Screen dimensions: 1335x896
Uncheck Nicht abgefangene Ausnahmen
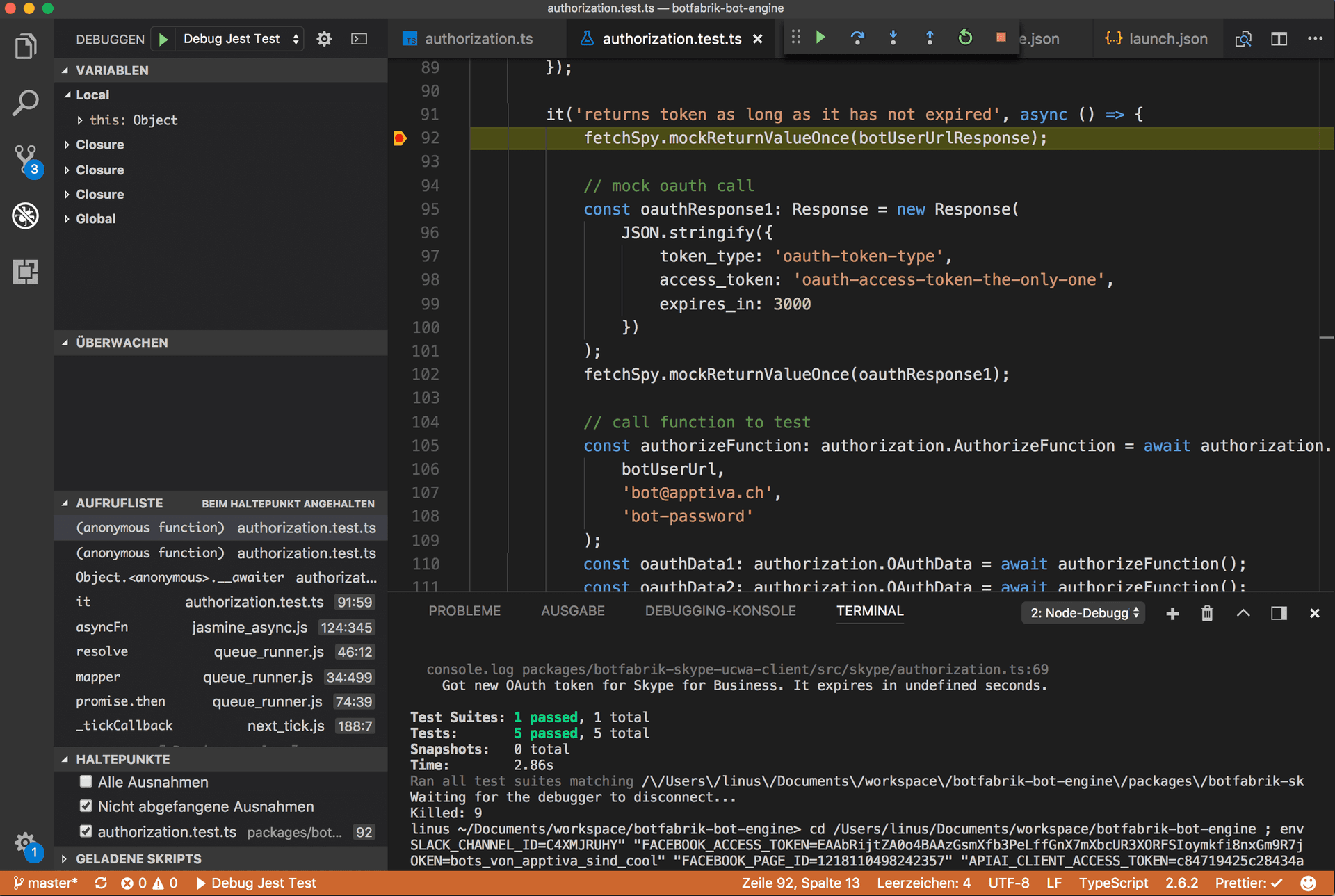tap(86, 806)
